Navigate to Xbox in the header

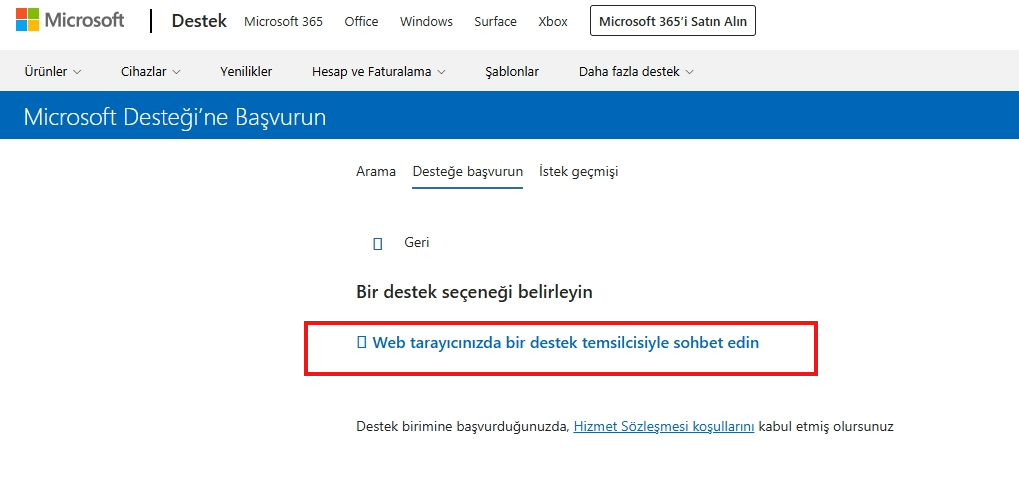click(553, 21)
